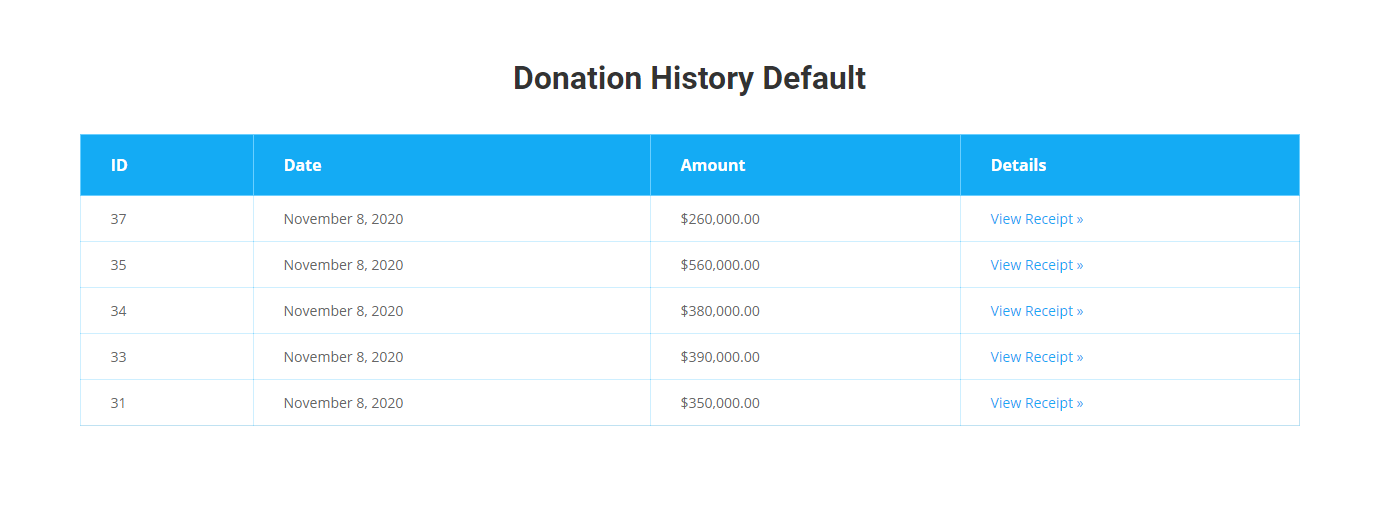Viewport: 1384px width, 505px height.
Task: Click the $380,000.00 amount
Action: coord(719,311)
